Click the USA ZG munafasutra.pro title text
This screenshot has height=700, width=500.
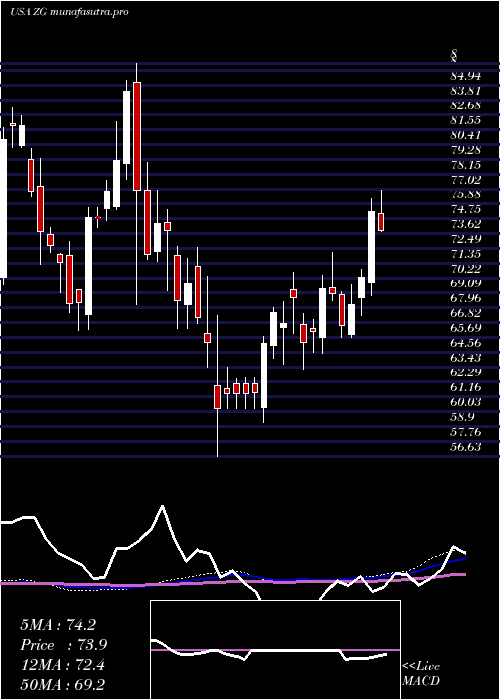pyautogui.click(x=69, y=12)
